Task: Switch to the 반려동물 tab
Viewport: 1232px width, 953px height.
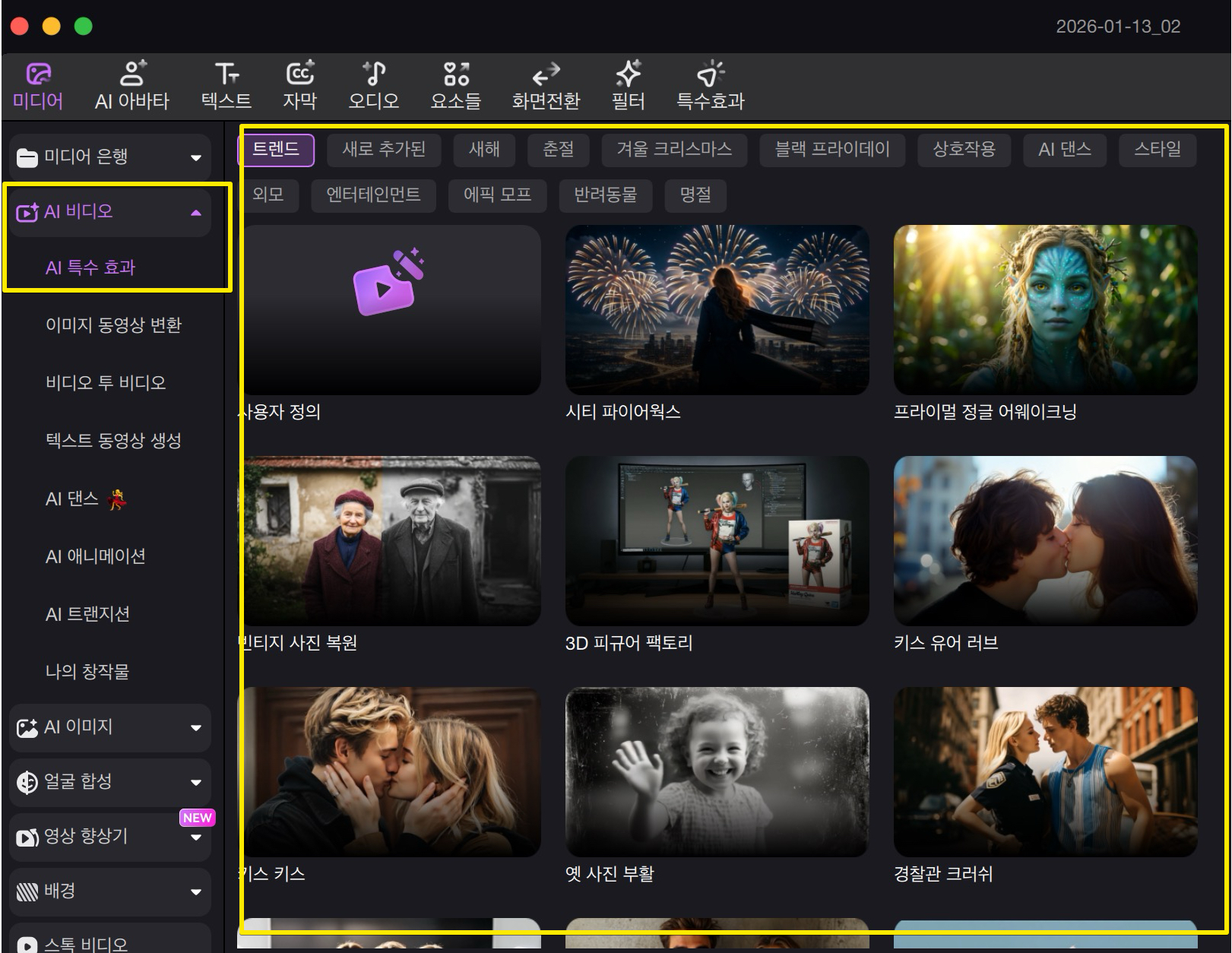Action: click(x=606, y=195)
